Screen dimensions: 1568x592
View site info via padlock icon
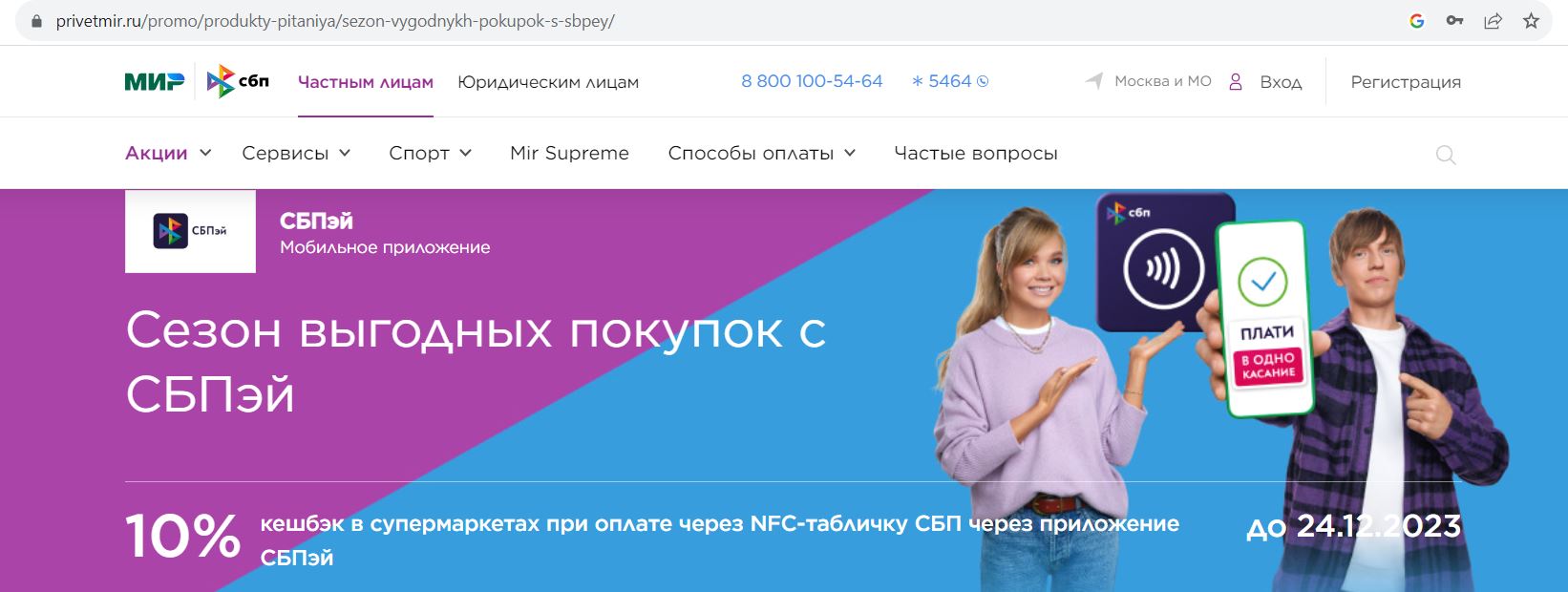click(36, 20)
